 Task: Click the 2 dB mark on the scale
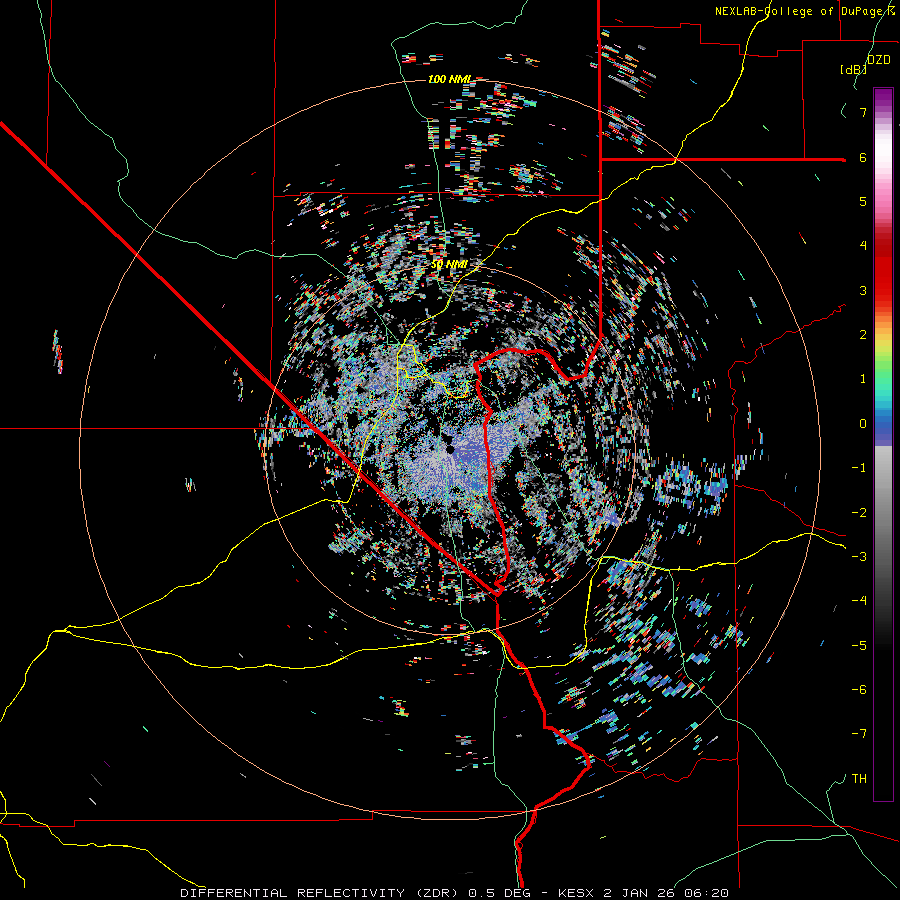(863, 335)
